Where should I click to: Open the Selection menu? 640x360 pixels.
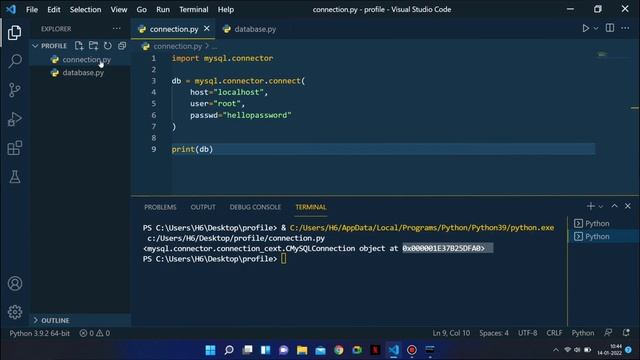(x=85, y=9)
